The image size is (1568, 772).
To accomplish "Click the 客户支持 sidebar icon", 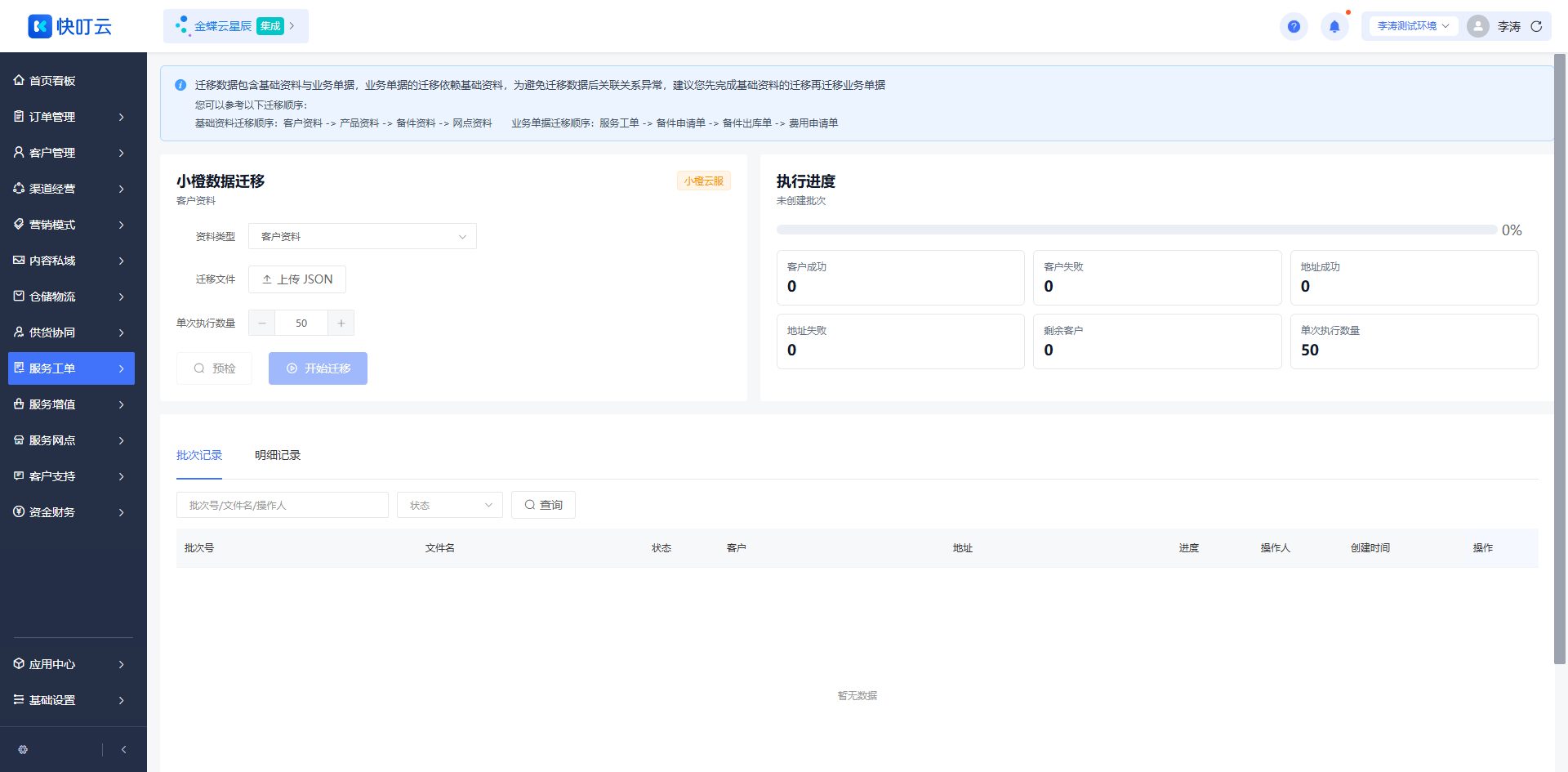I will pos(19,475).
